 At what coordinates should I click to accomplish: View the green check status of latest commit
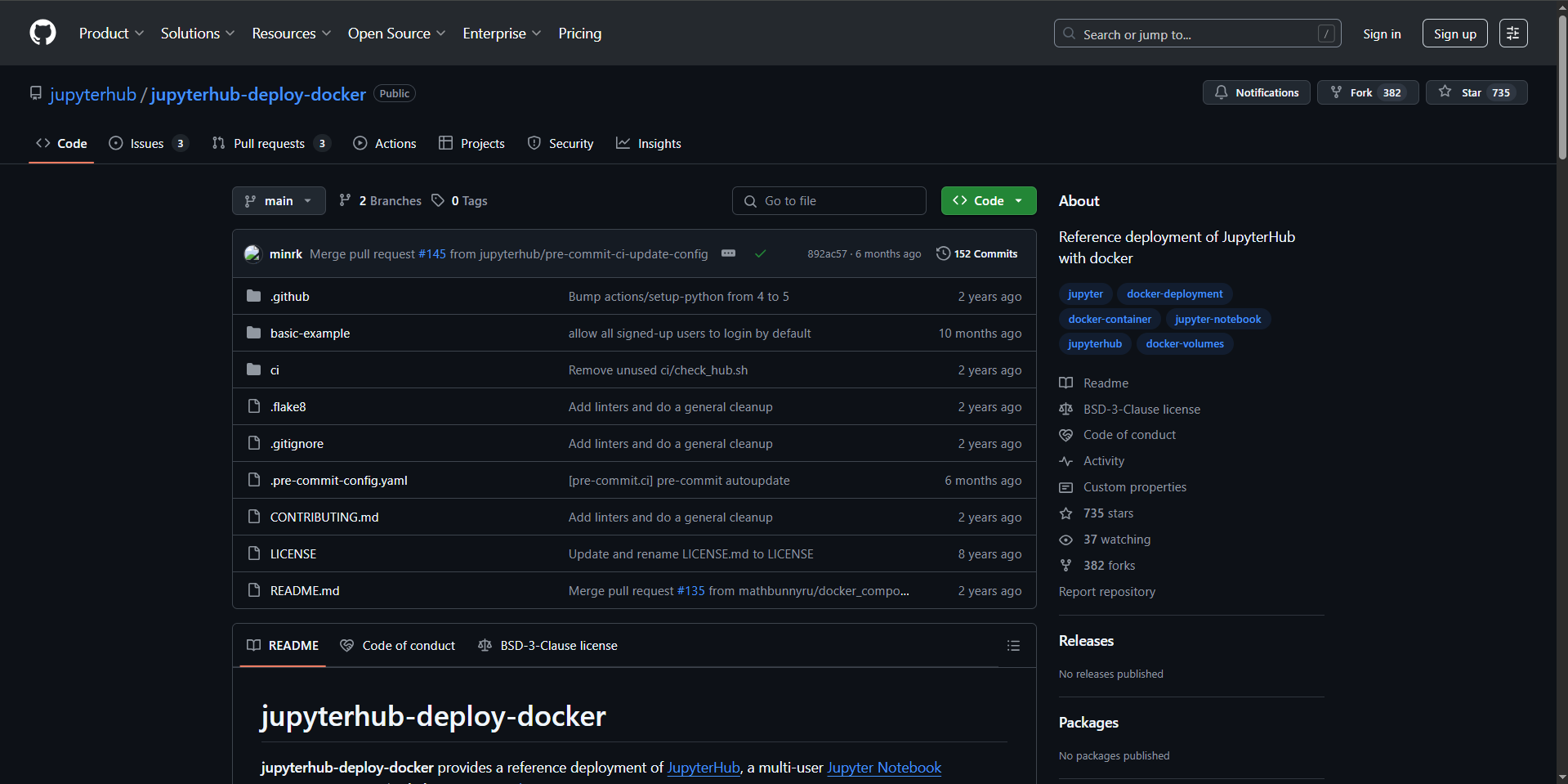tap(760, 254)
